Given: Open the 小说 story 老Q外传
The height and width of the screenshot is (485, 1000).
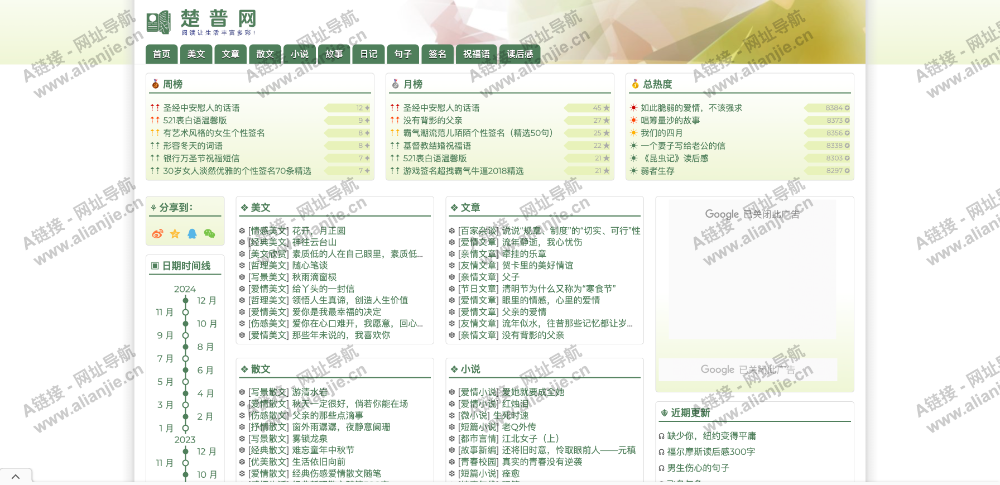Looking at the screenshot, I should (x=519, y=427).
